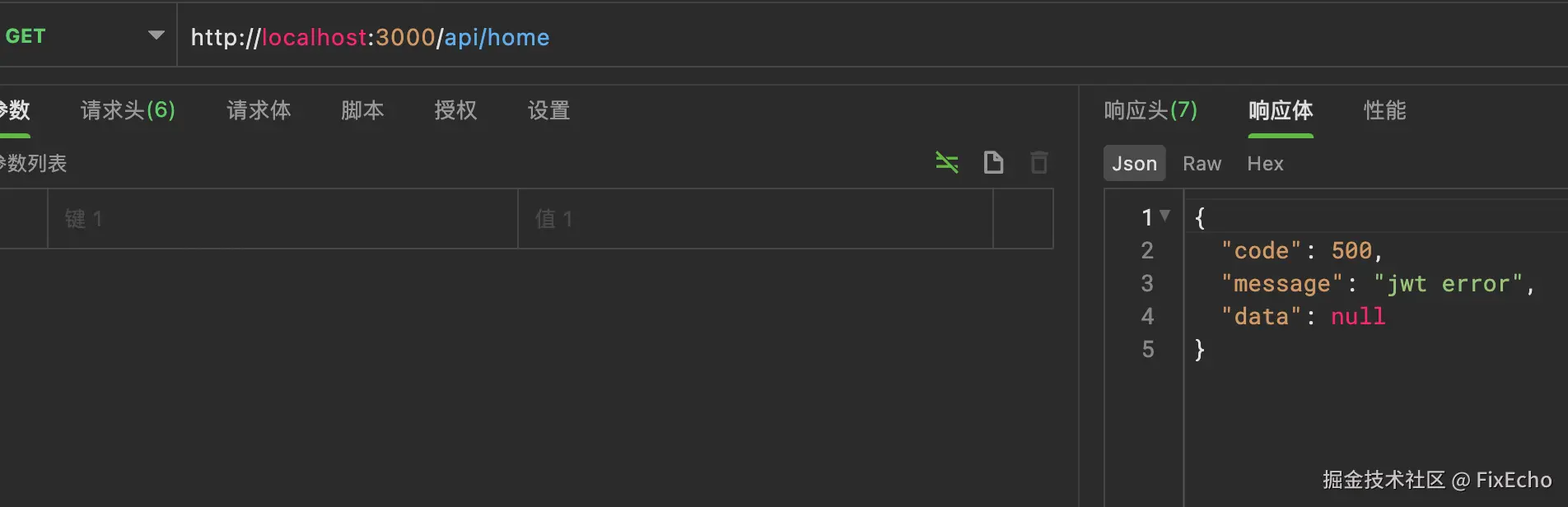Open the 设置 tab
The height and width of the screenshot is (507, 1568).
(548, 110)
